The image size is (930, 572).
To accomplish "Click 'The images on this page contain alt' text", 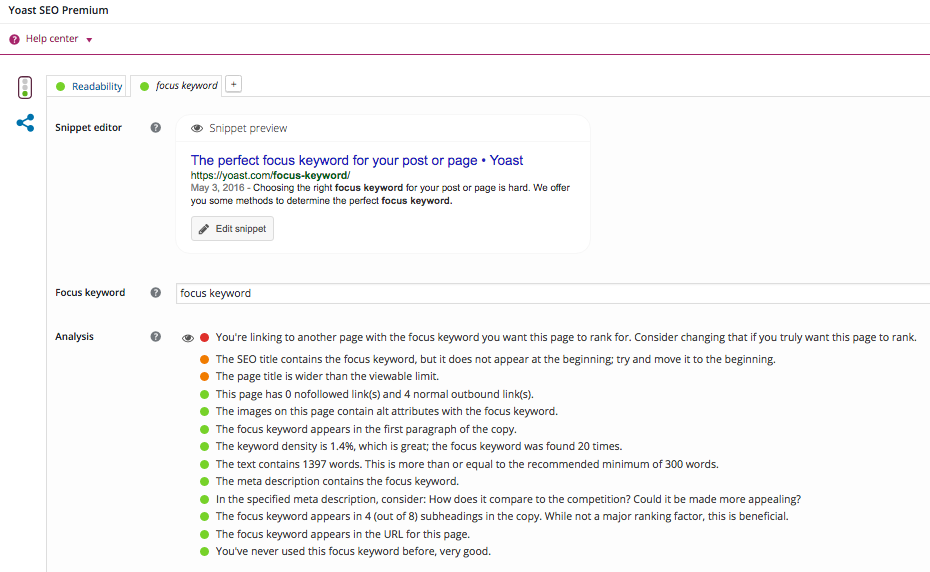I will [387, 411].
